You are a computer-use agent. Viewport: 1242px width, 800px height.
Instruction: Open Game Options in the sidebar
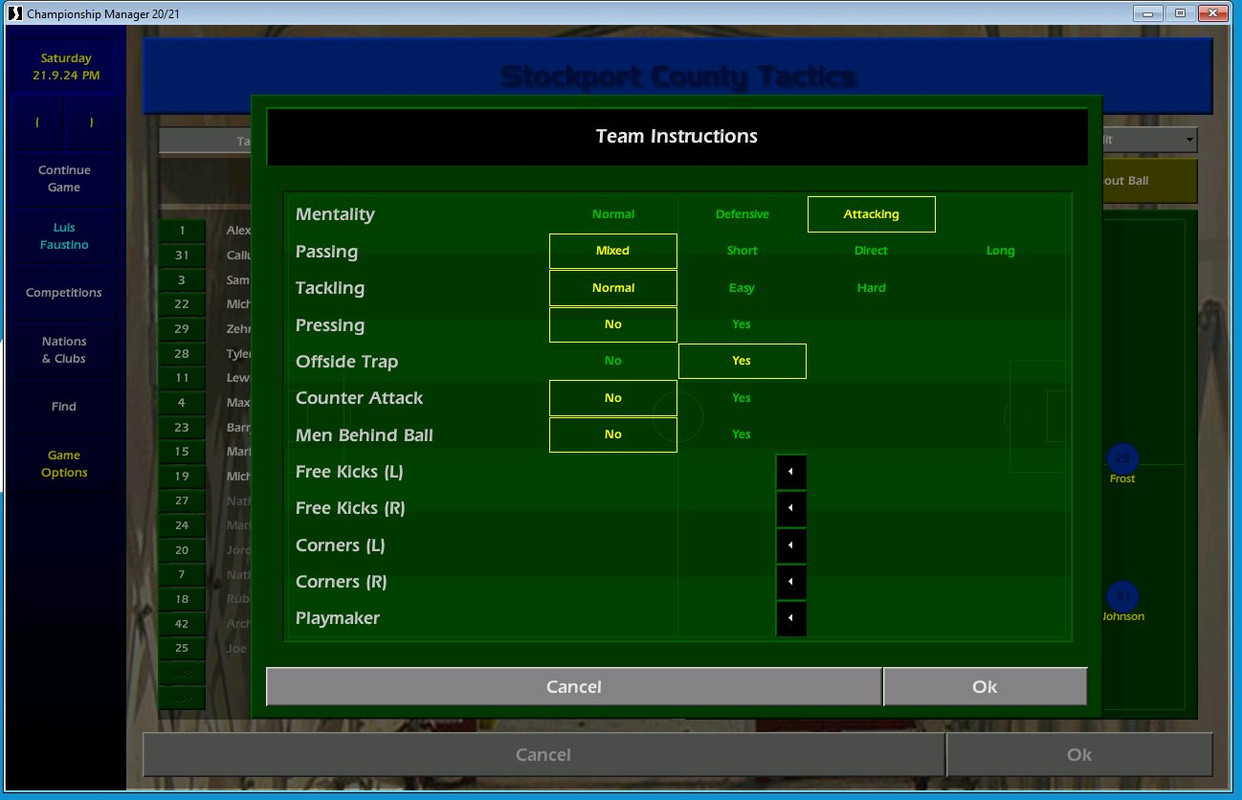[64, 464]
